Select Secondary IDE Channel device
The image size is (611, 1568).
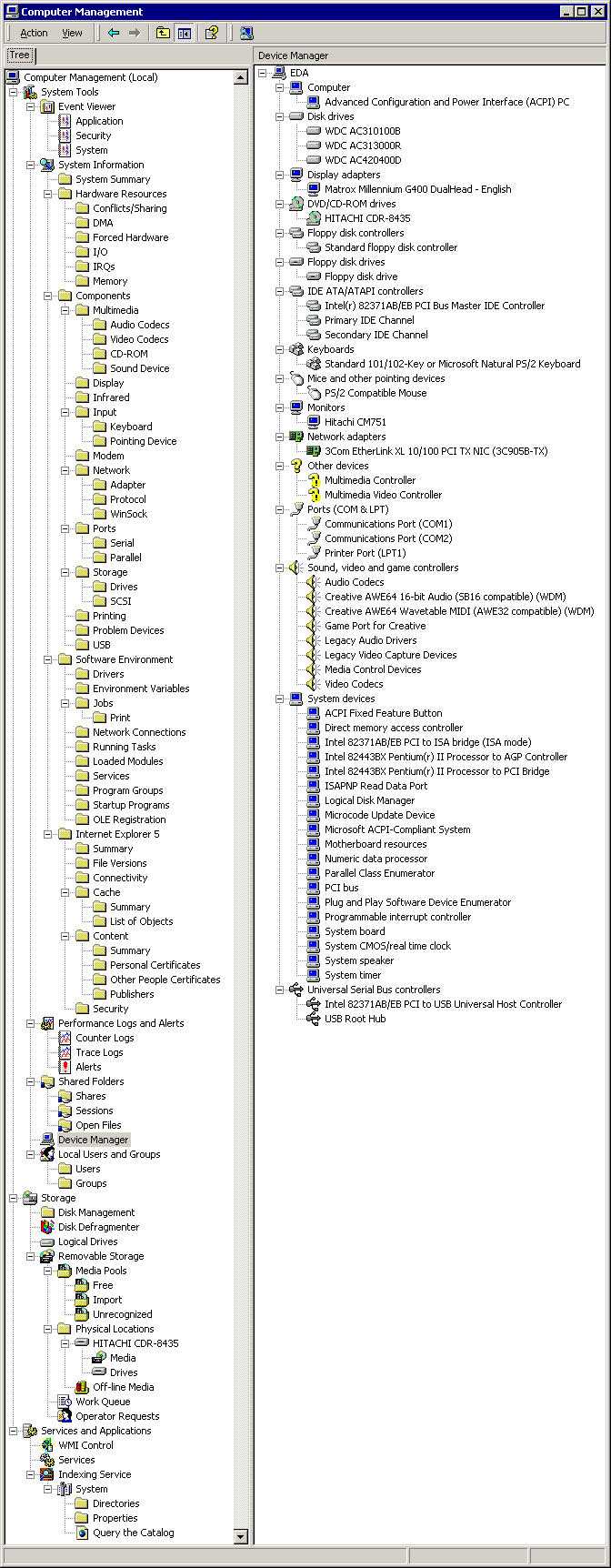376,335
